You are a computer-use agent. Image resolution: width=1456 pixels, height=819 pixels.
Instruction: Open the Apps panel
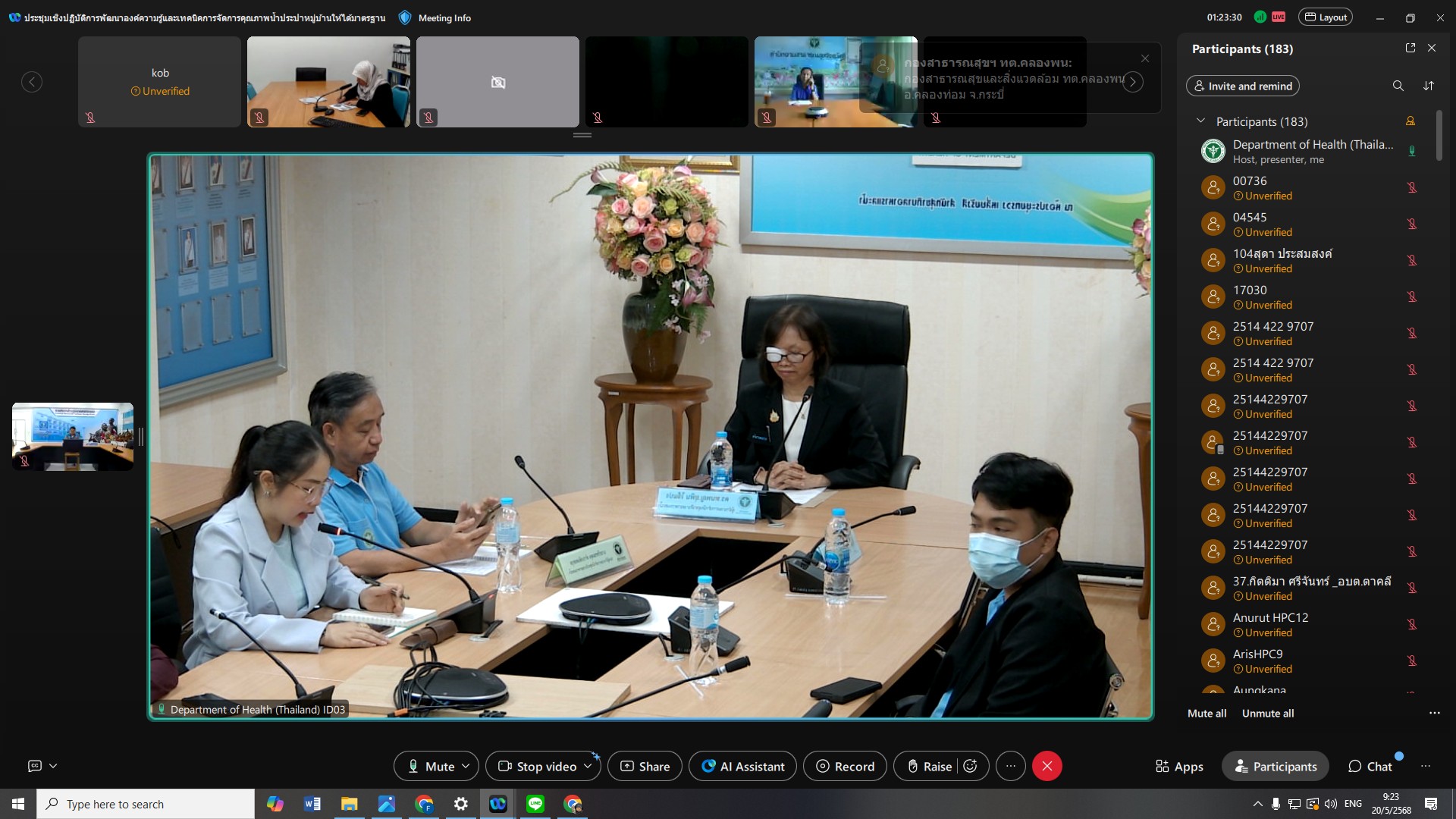click(1179, 766)
